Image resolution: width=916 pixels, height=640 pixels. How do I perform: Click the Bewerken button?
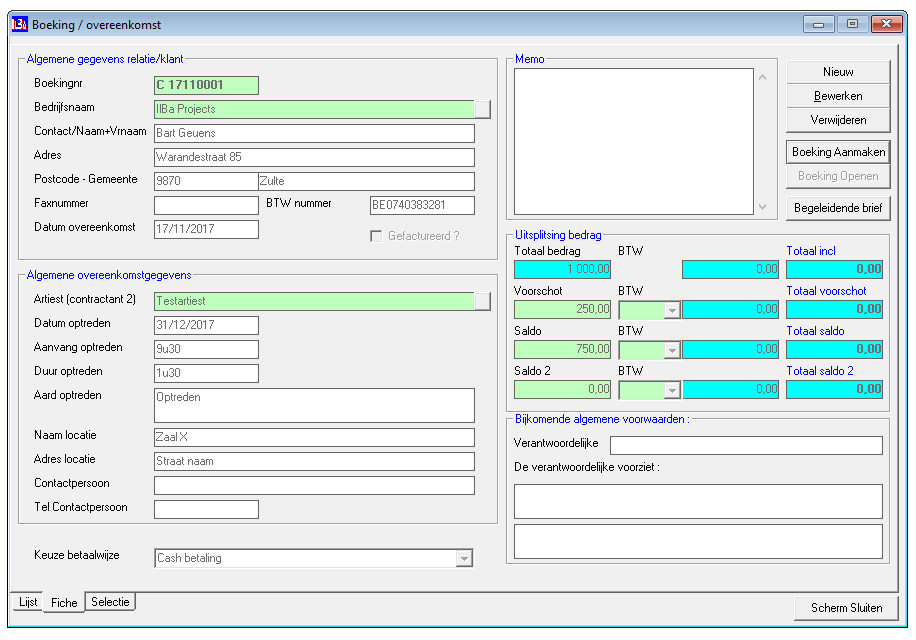point(838,96)
